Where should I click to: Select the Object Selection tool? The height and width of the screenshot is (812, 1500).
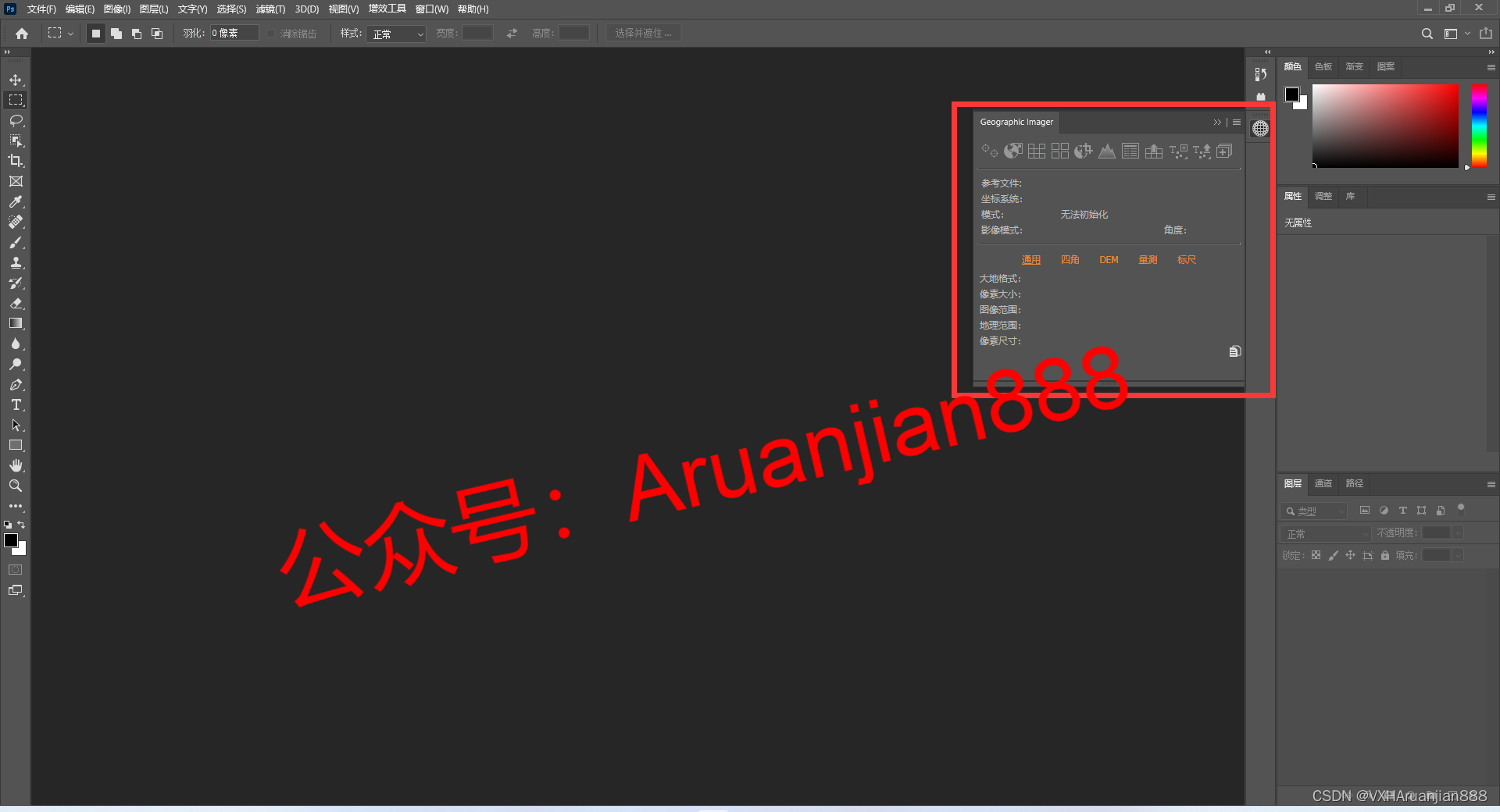tap(16, 141)
